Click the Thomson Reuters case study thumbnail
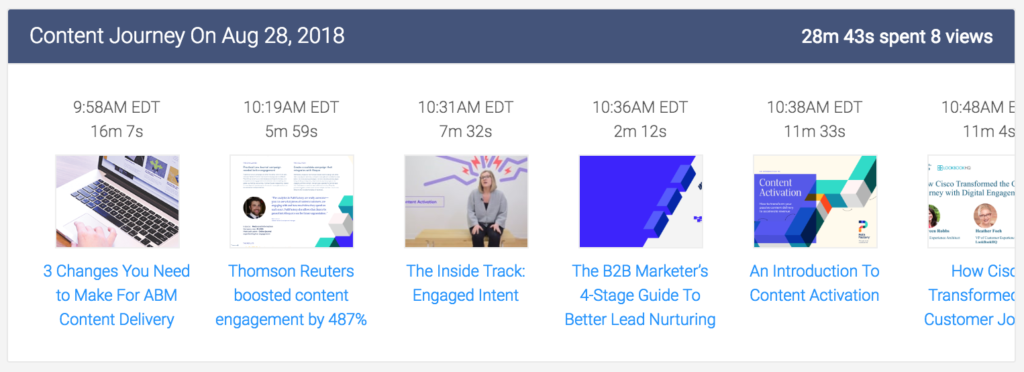 [x=291, y=201]
